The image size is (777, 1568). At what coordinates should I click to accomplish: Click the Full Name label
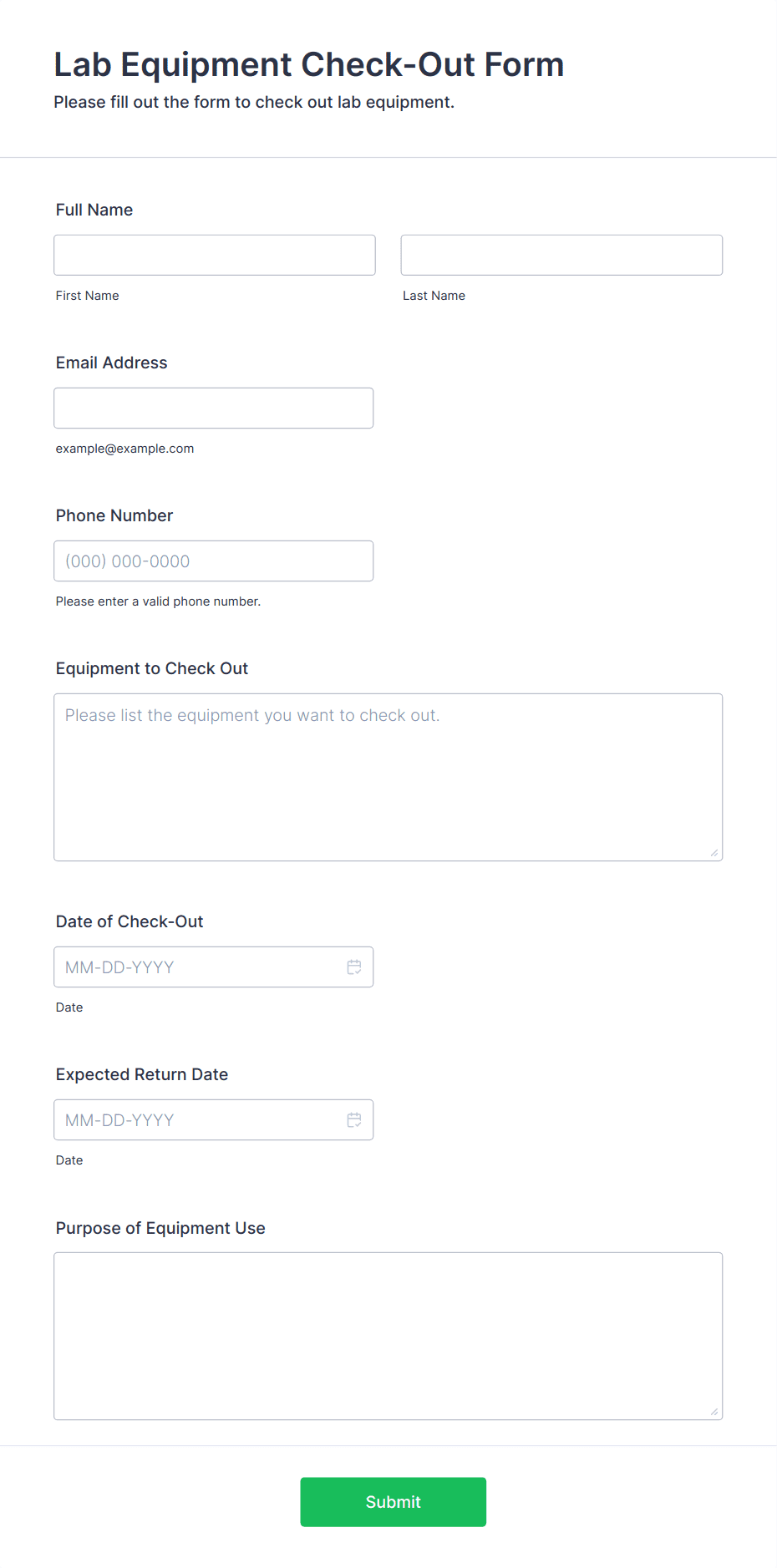(x=94, y=210)
